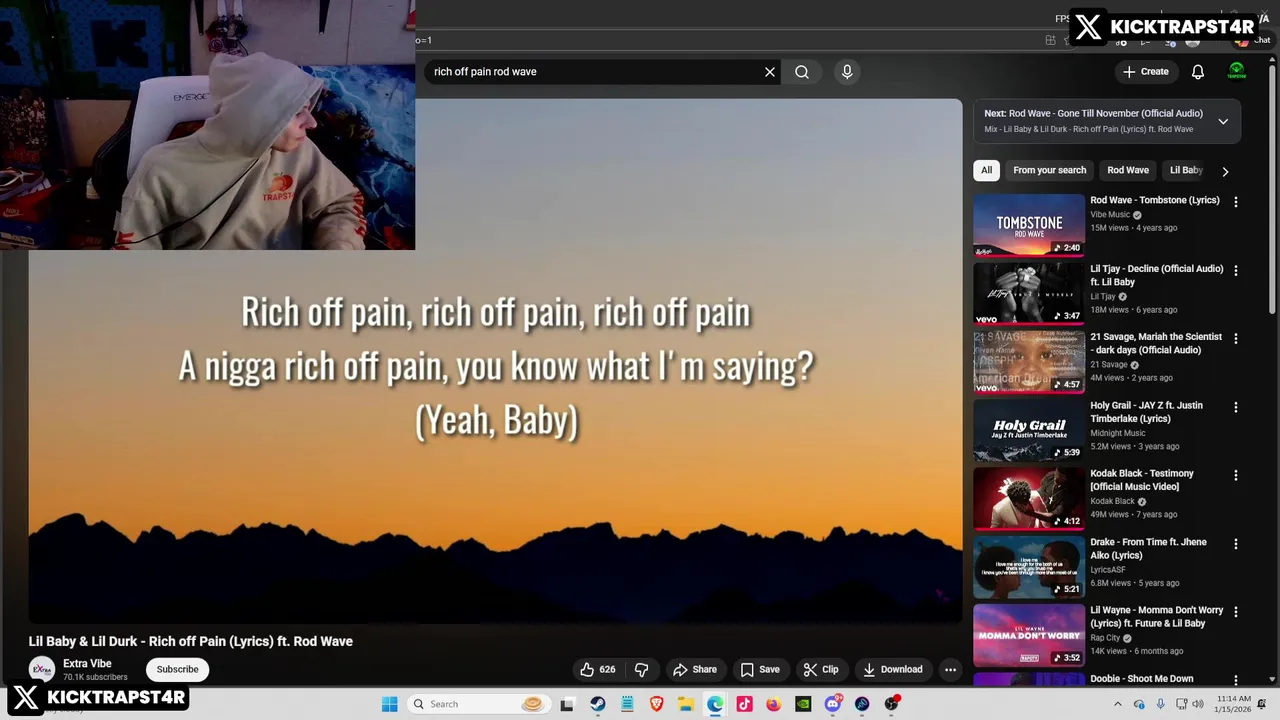The image size is (1280, 720).
Task: Open Task View on the taskbar
Action: pyautogui.click(x=567, y=704)
